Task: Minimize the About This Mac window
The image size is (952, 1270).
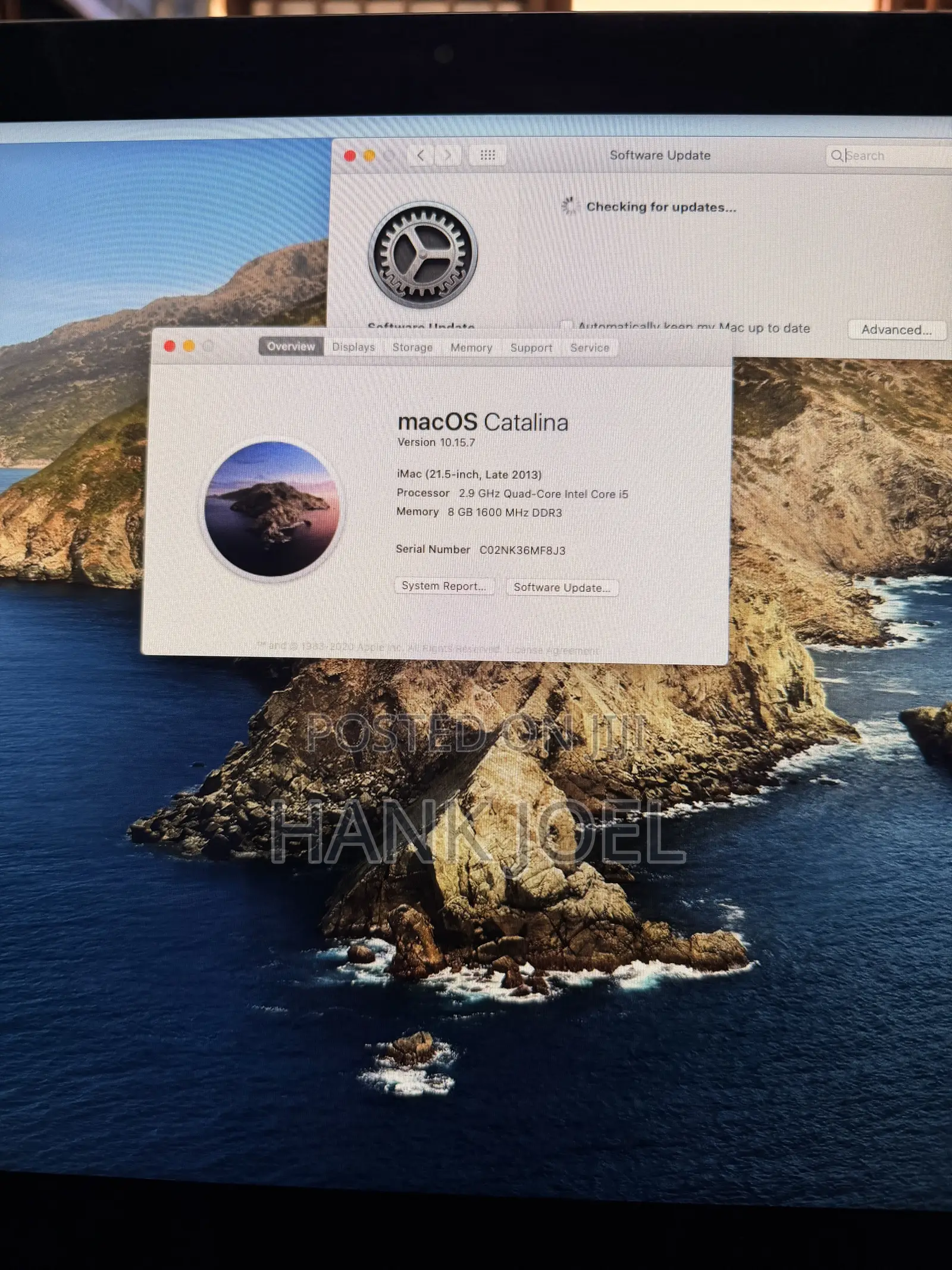Action: [189, 346]
